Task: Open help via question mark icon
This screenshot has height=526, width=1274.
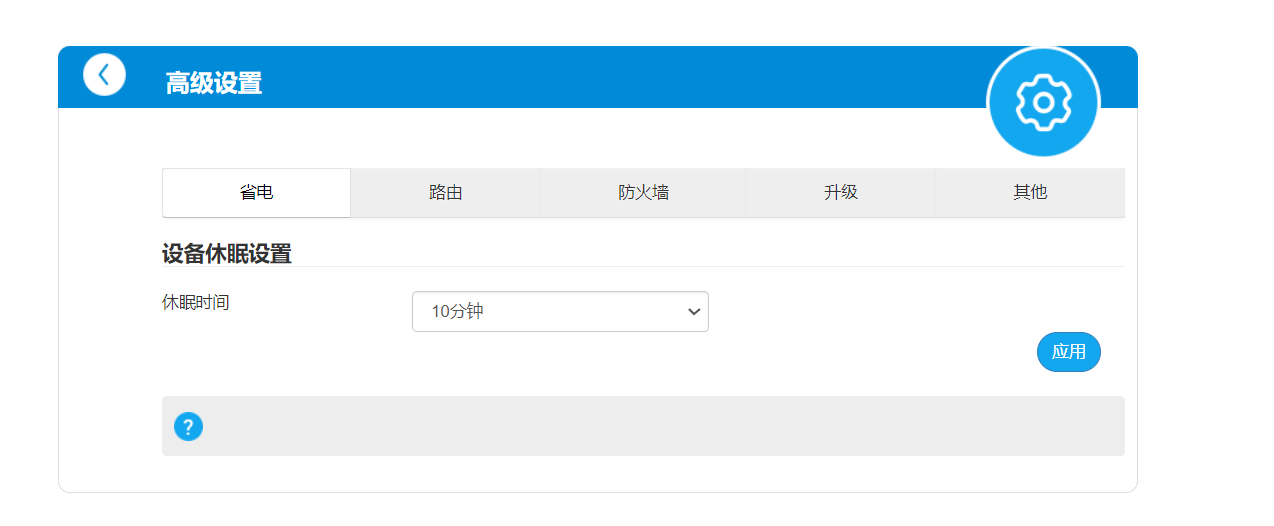Action: [x=188, y=427]
